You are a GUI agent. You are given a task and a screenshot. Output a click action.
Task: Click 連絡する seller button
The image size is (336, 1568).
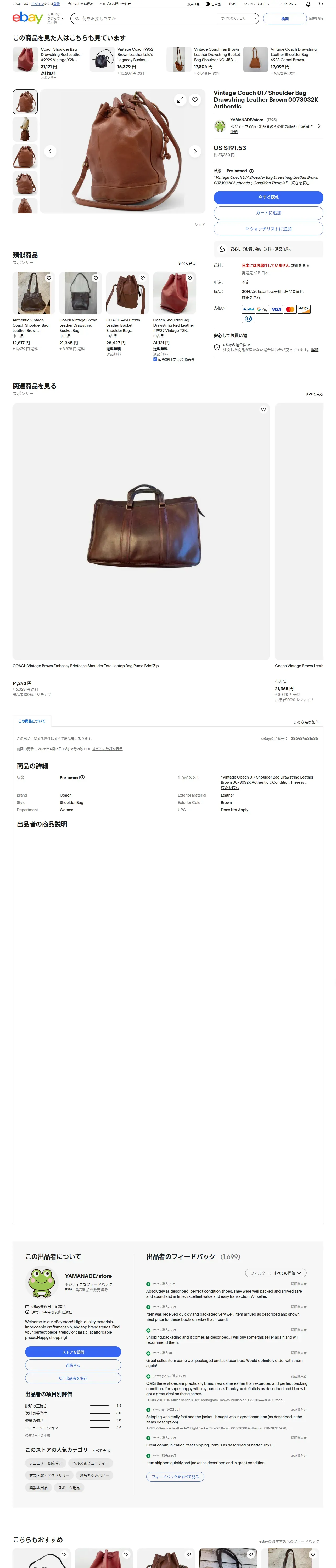click(73, 1365)
